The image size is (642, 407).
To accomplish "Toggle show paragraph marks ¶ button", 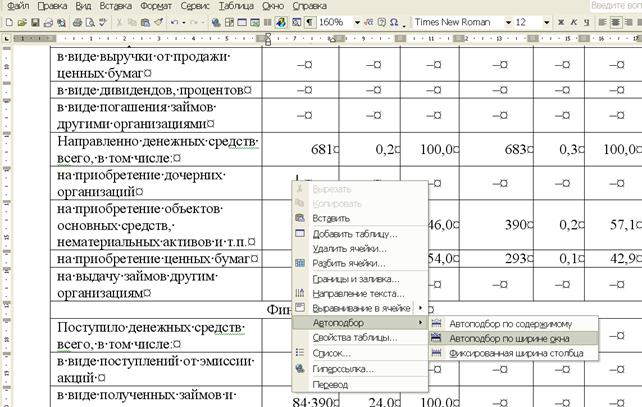I will [x=310, y=23].
